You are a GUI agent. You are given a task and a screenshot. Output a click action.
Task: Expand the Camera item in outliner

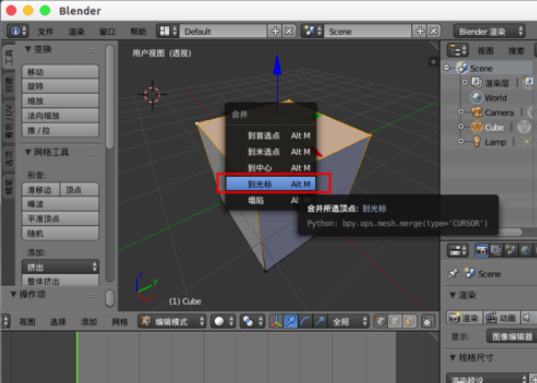tap(461, 112)
